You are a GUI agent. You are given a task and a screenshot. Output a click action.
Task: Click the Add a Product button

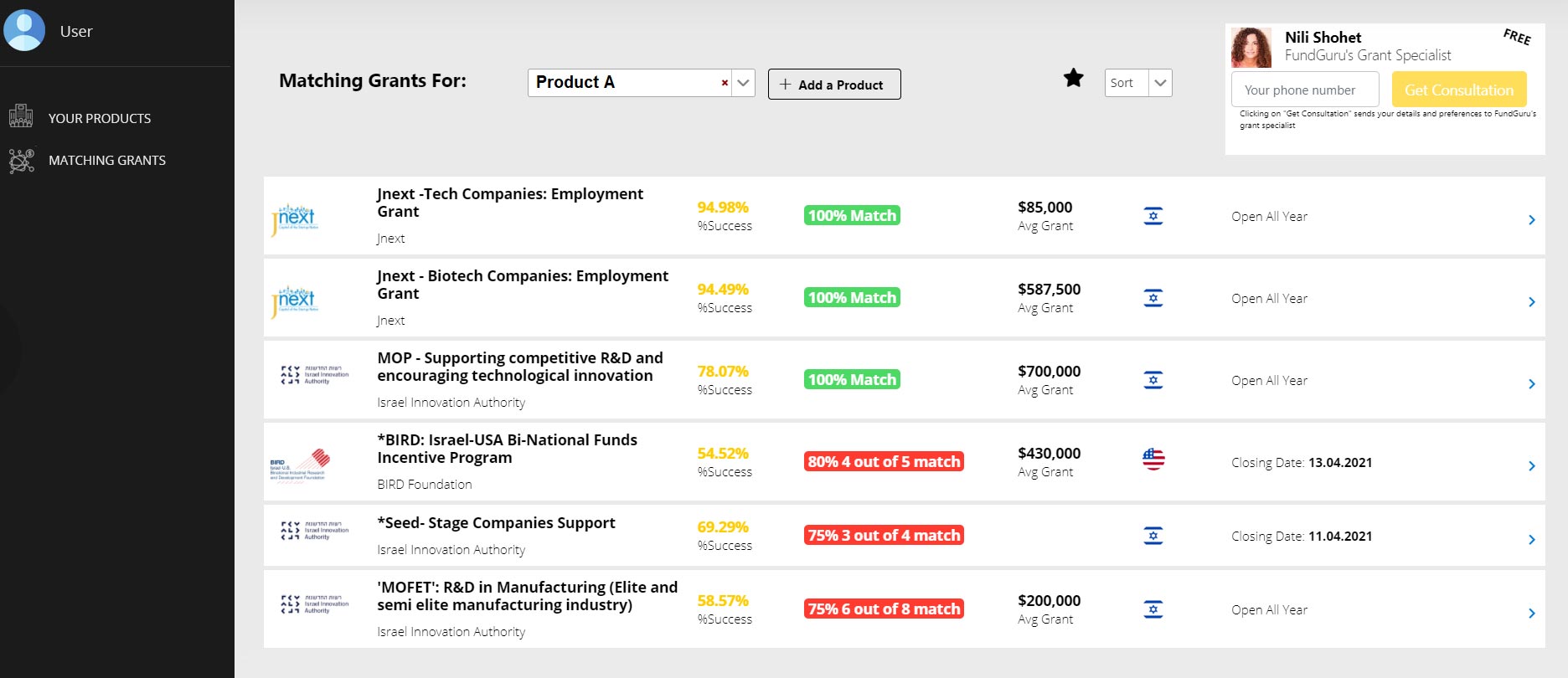point(833,85)
